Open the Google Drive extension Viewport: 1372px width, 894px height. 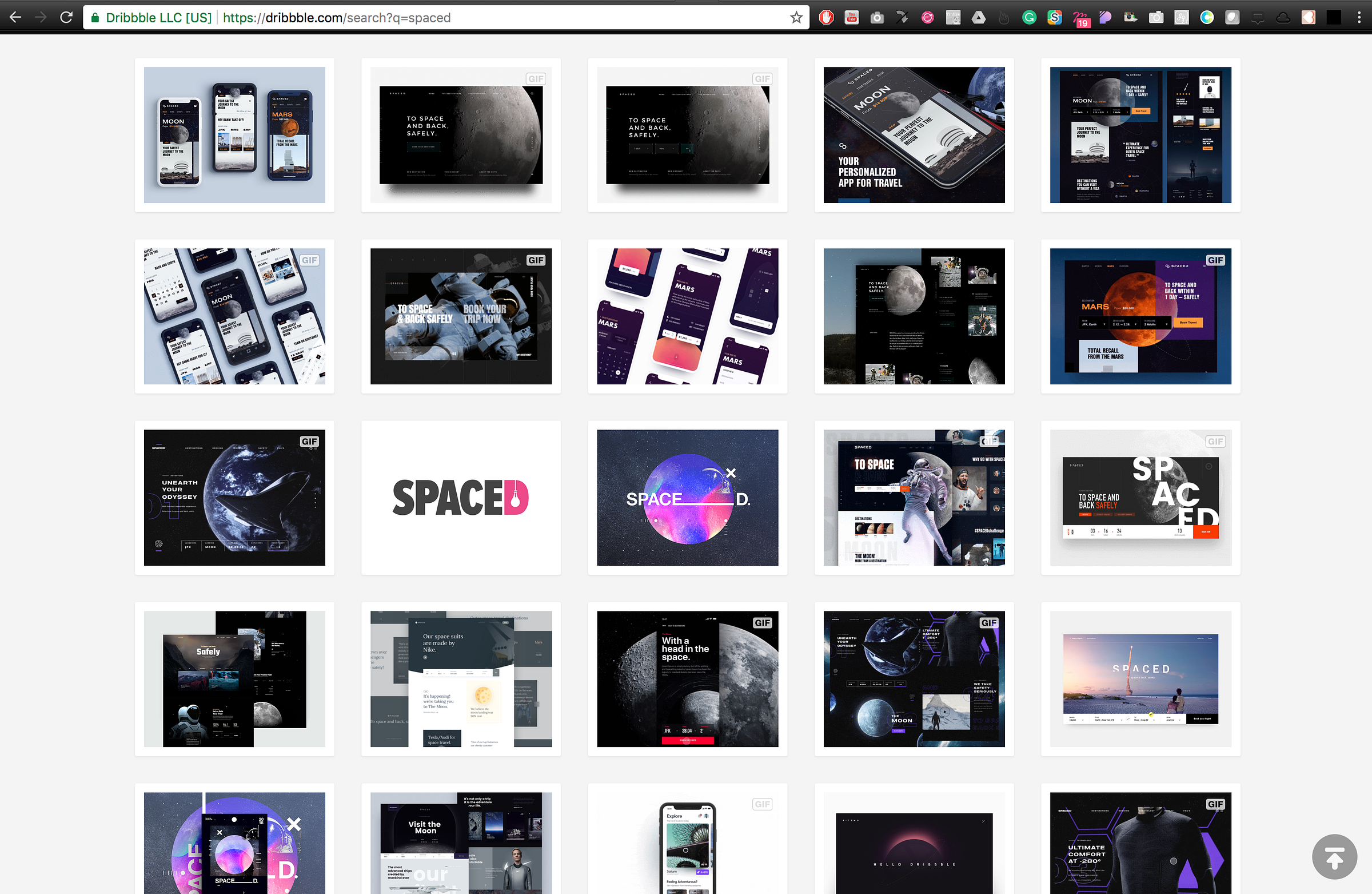click(x=978, y=17)
